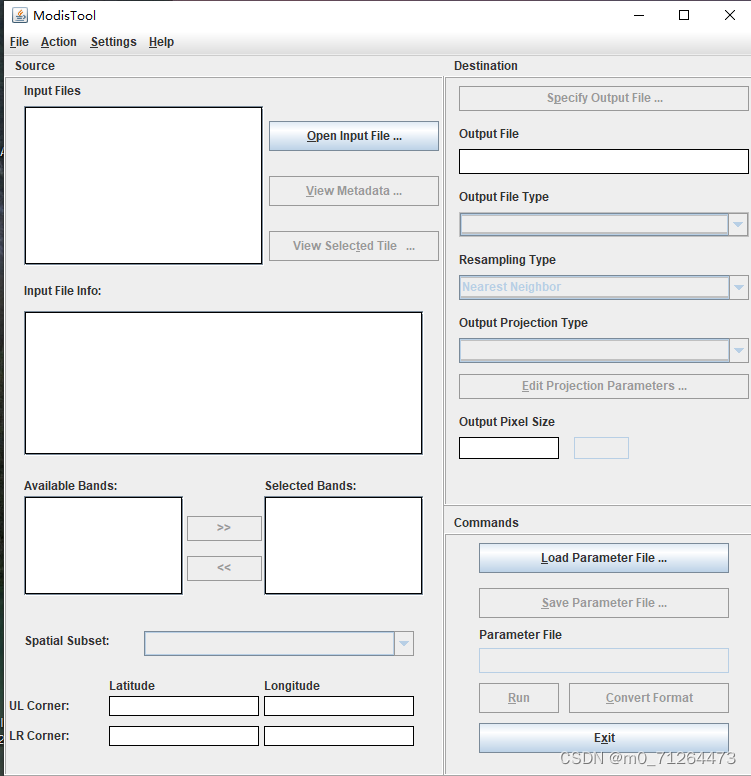751x776 pixels.
Task: Click UL Corner Longitude field
Action: [x=339, y=706]
